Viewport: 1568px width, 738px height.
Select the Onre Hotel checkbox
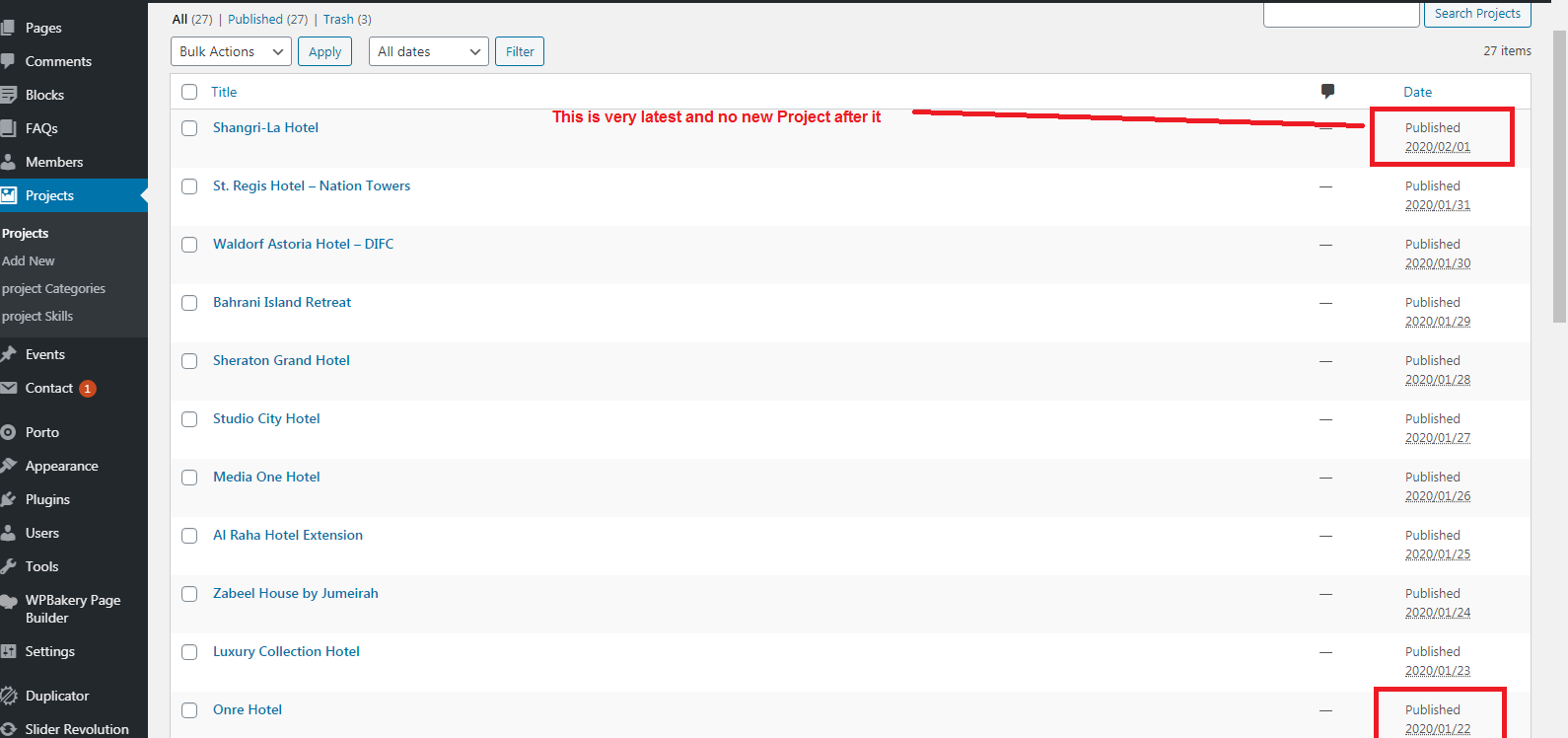click(x=189, y=710)
